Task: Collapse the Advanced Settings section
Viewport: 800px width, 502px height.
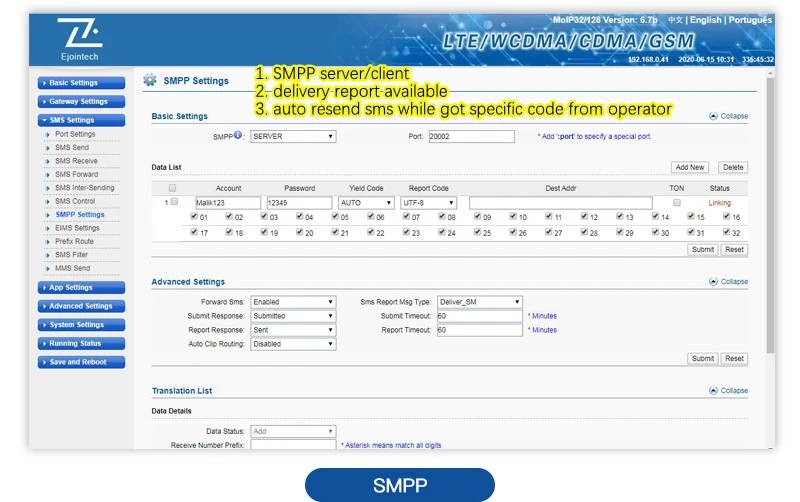Action: coord(729,282)
